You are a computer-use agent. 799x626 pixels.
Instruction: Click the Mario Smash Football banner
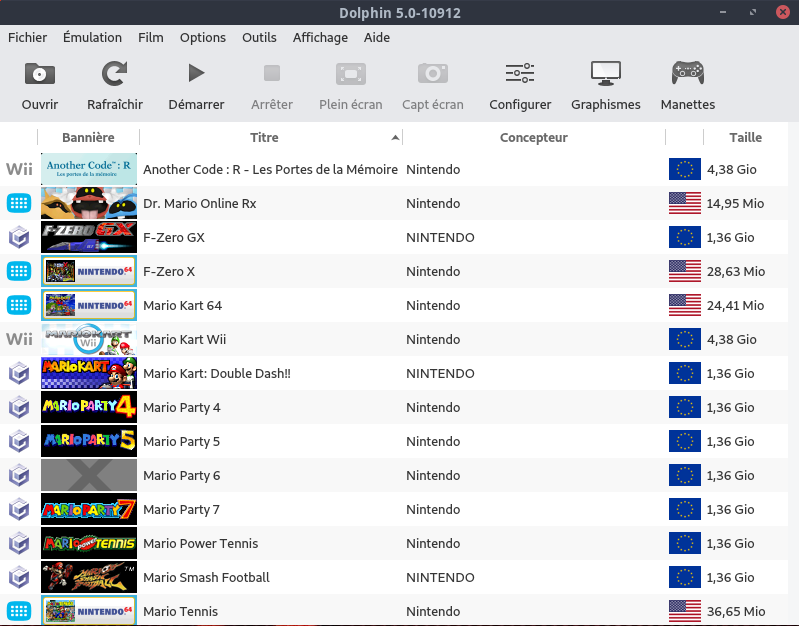89,577
